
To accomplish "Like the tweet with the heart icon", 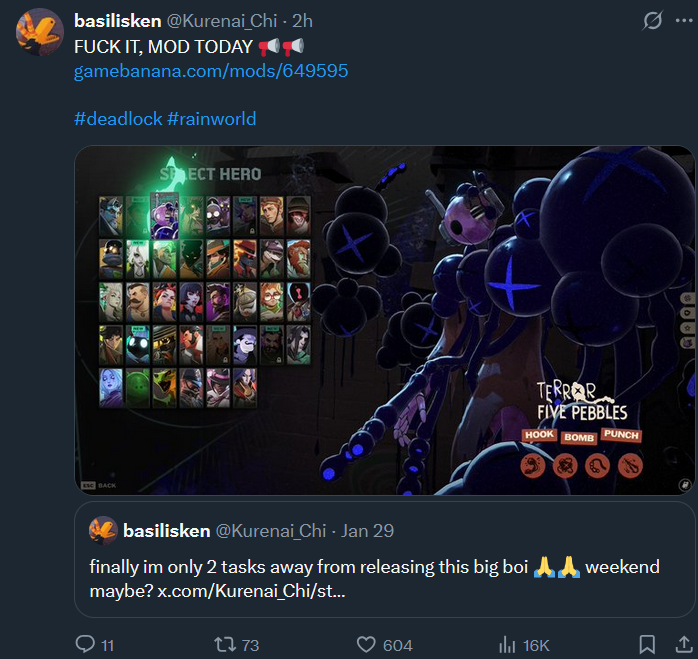I will pyautogui.click(x=366, y=644).
